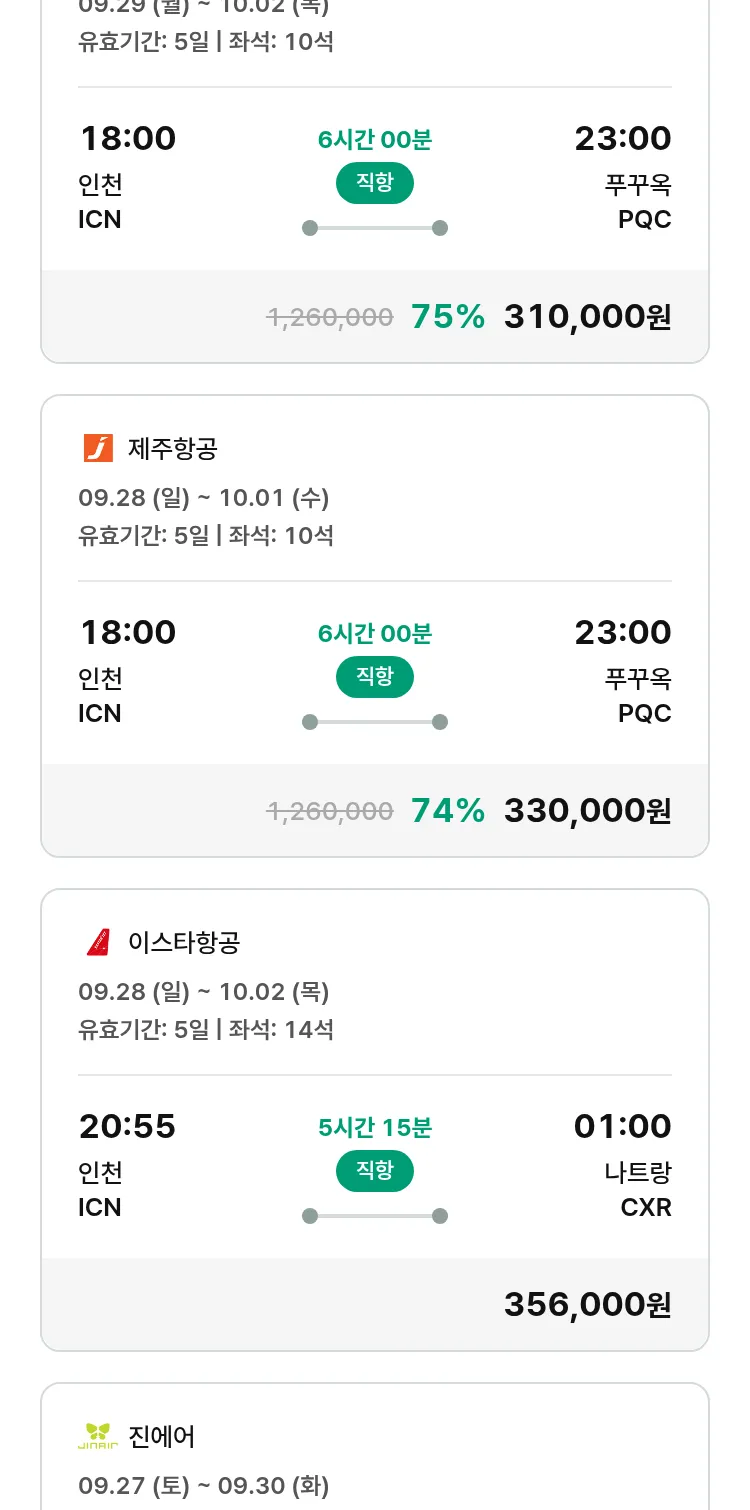Click the Jeju Air 23:00 푸꾸옥 arrival
The image size is (750, 1510).
(x=622, y=633)
